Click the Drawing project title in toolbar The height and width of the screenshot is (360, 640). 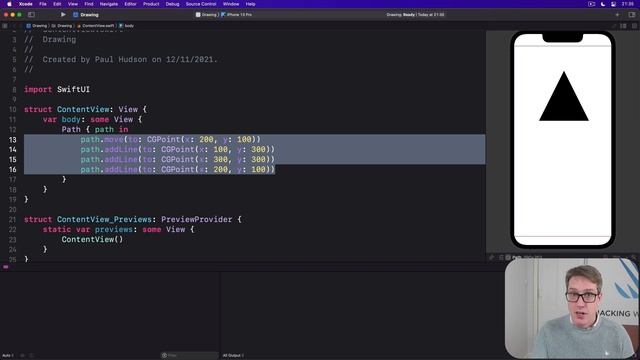pos(86,15)
